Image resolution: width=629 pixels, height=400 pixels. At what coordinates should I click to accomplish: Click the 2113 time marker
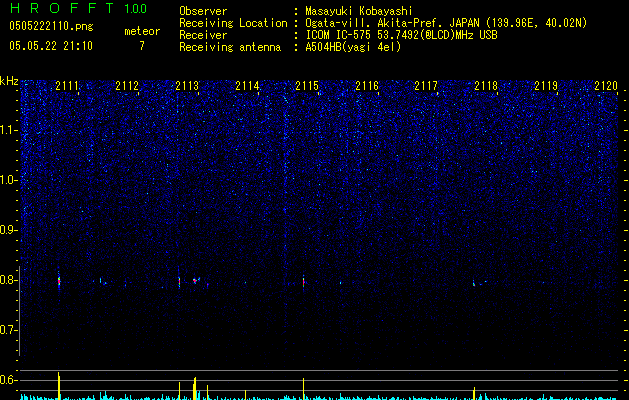coord(187,85)
